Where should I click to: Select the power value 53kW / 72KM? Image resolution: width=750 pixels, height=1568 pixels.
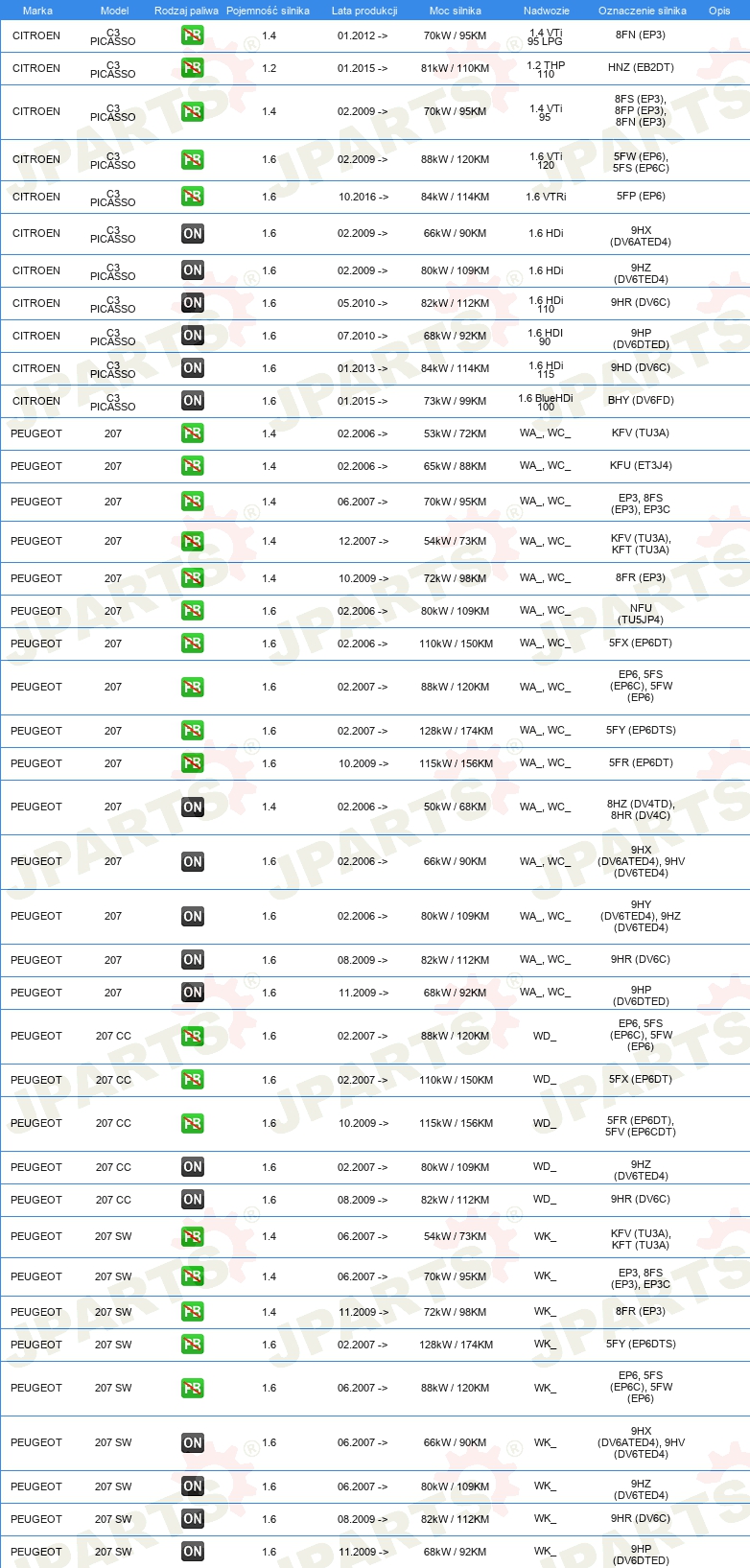[x=455, y=433]
